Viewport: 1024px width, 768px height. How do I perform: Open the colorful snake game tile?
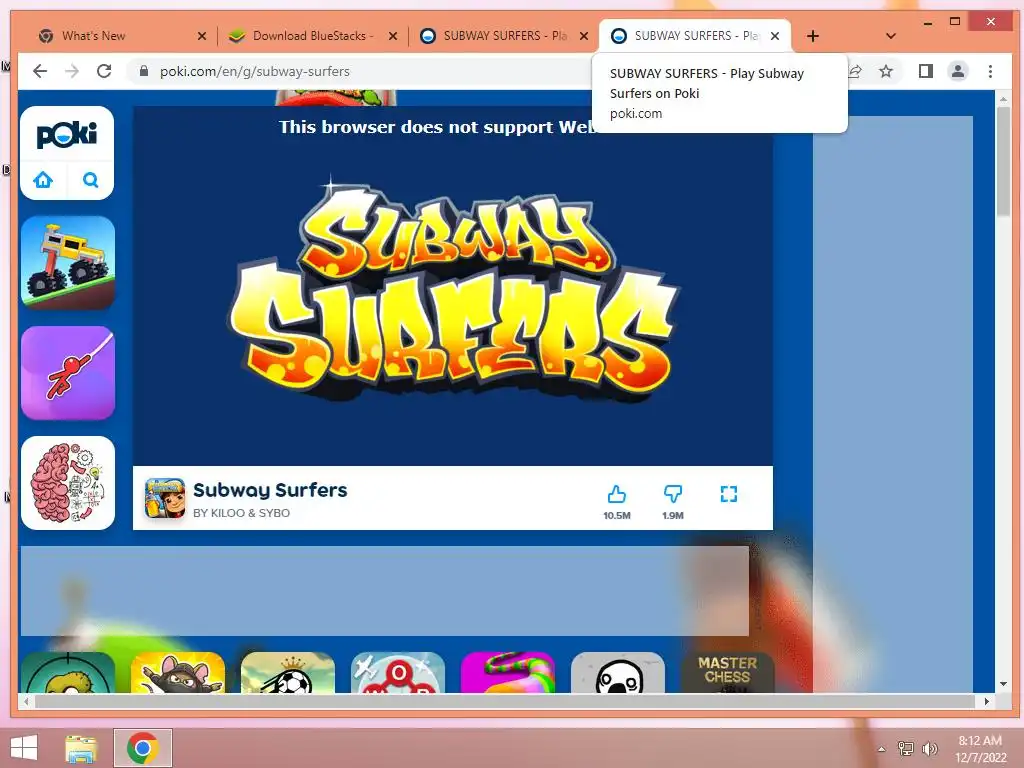click(x=507, y=672)
